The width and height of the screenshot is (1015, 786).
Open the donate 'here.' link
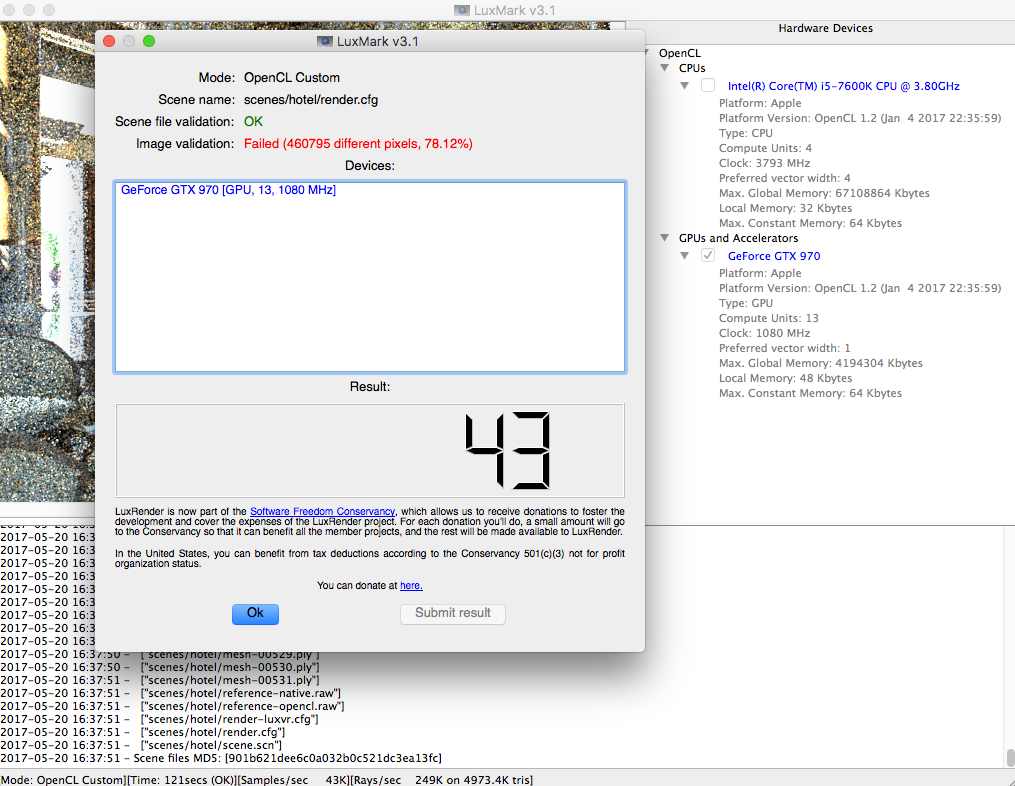point(411,585)
